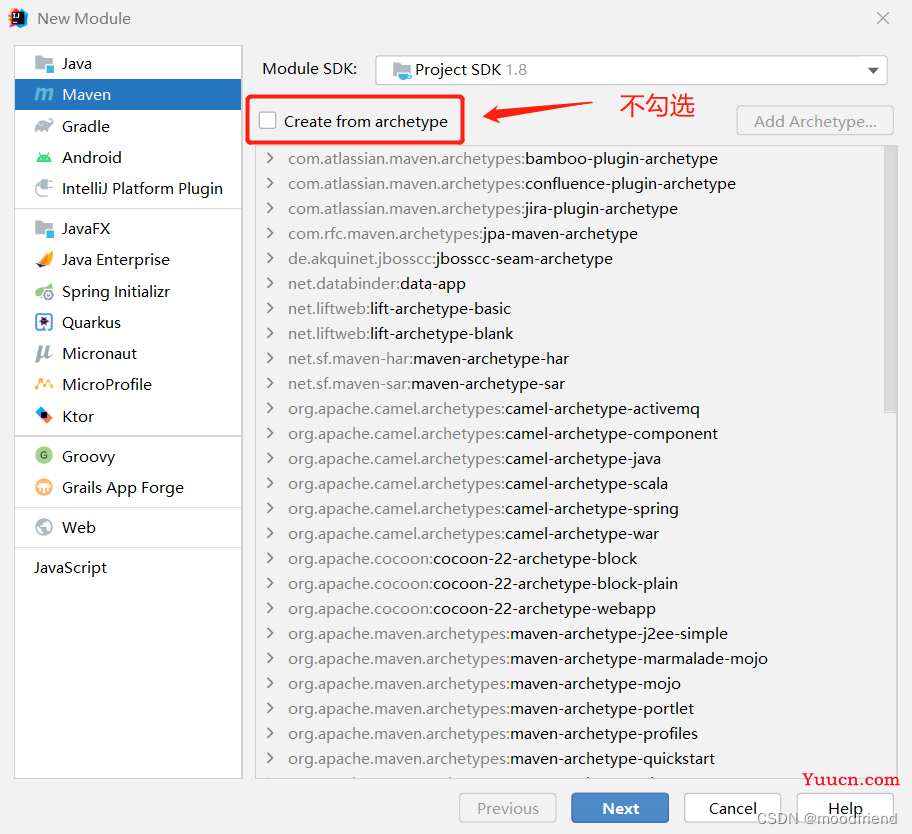Select the maven-archetype-profiles row
Image resolution: width=912 pixels, height=834 pixels.
point(570,733)
